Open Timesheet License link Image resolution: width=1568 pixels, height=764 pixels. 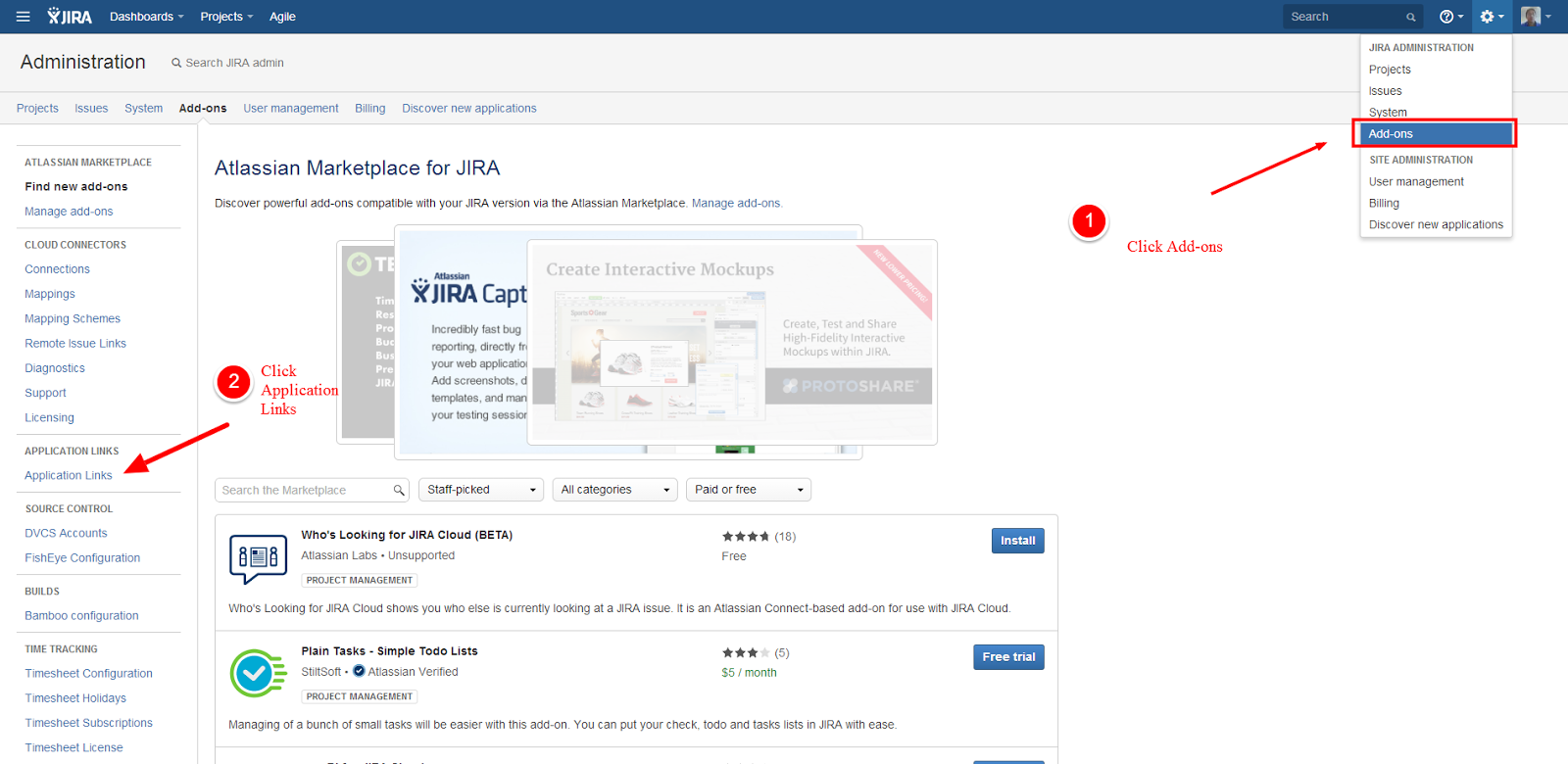[x=73, y=747]
